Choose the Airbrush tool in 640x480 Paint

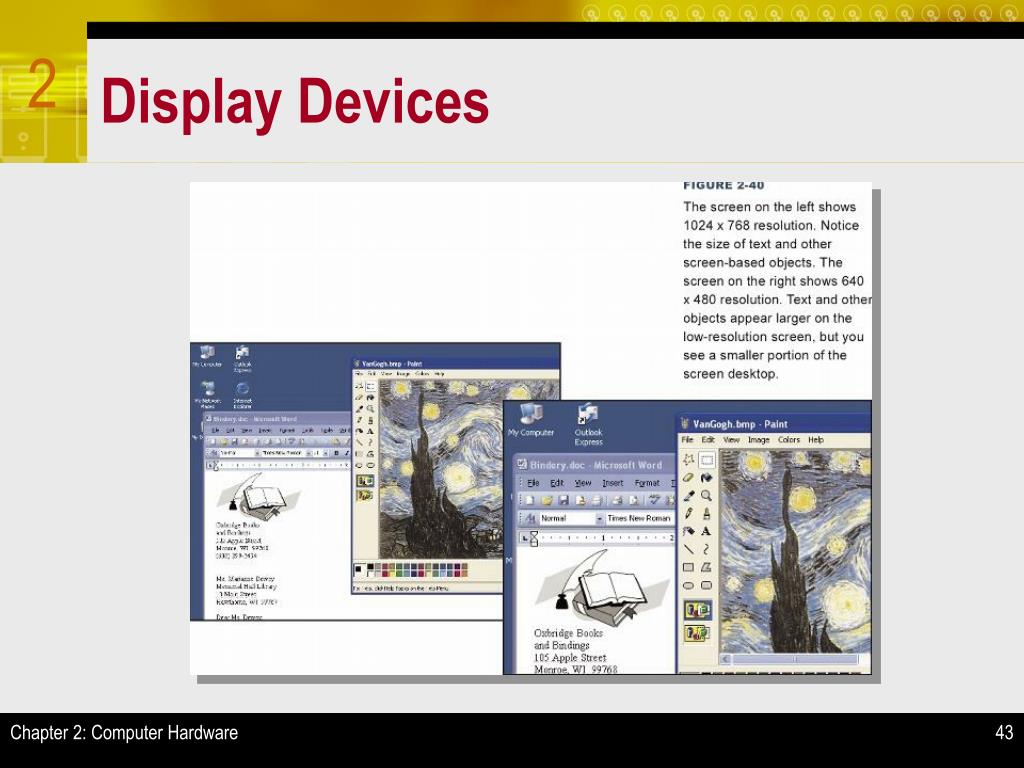click(x=688, y=531)
